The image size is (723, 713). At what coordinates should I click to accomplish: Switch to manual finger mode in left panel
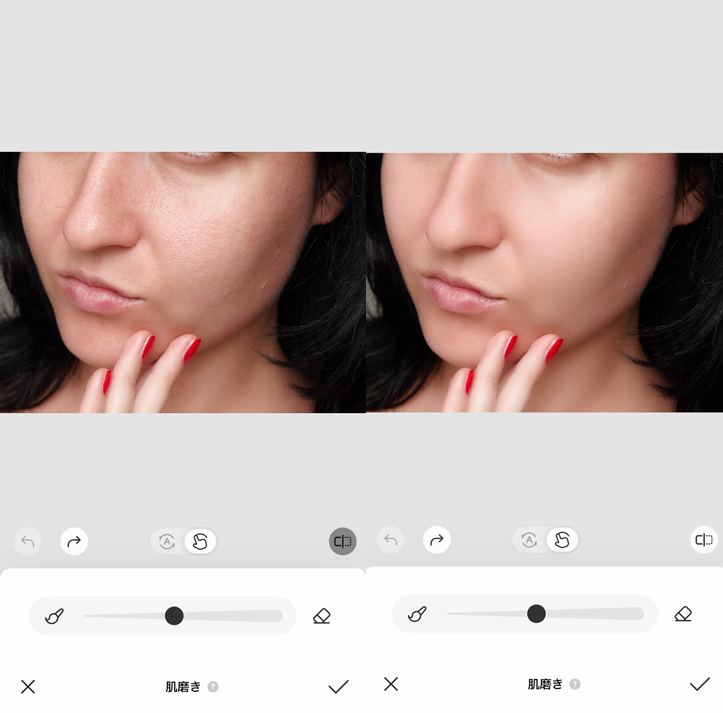coord(200,541)
